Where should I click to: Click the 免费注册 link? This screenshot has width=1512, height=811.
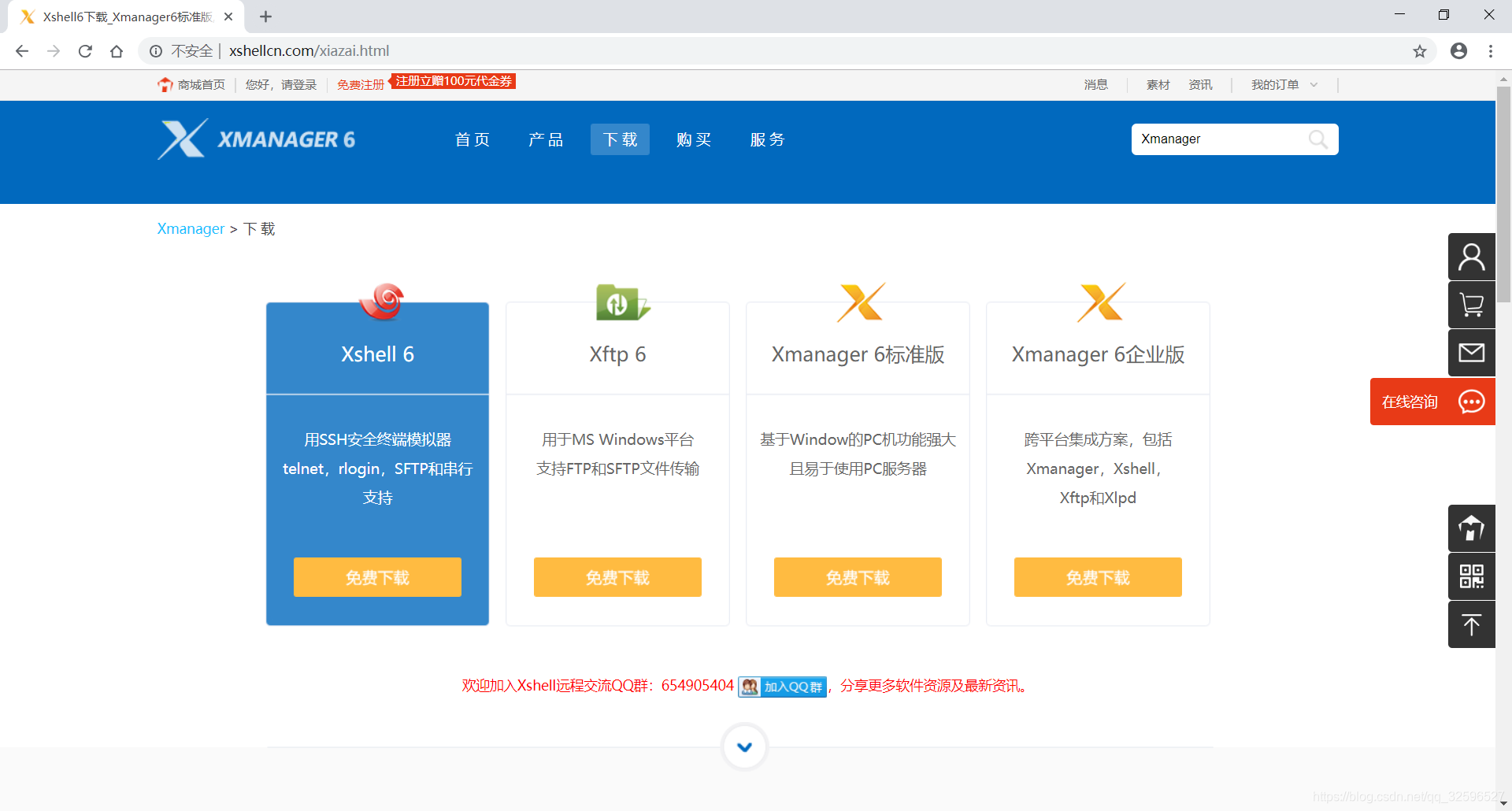tap(360, 84)
